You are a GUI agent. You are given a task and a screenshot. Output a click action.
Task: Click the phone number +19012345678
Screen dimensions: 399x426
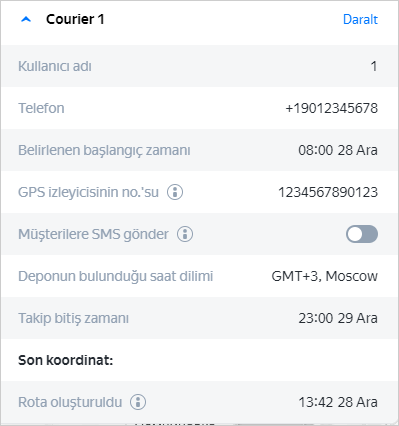click(x=332, y=108)
